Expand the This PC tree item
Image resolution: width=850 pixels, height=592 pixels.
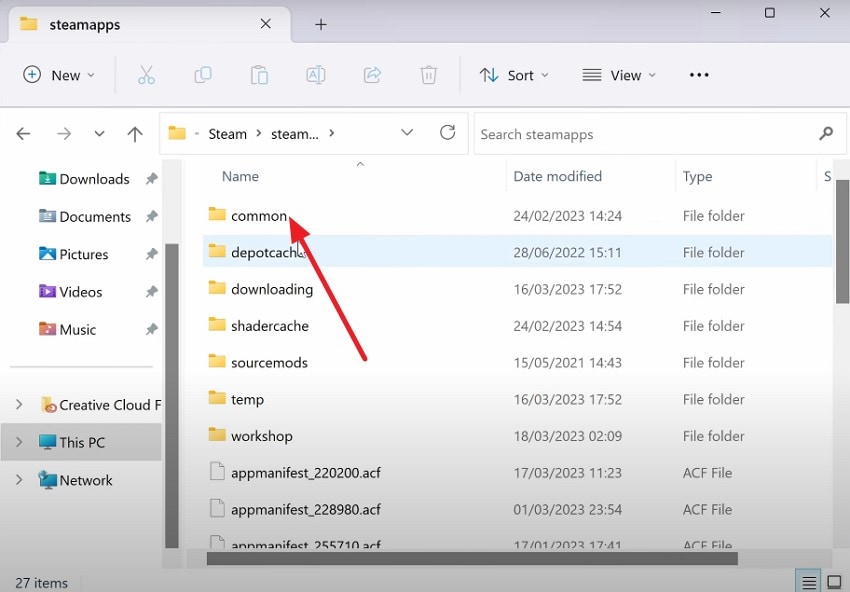pos(18,442)
